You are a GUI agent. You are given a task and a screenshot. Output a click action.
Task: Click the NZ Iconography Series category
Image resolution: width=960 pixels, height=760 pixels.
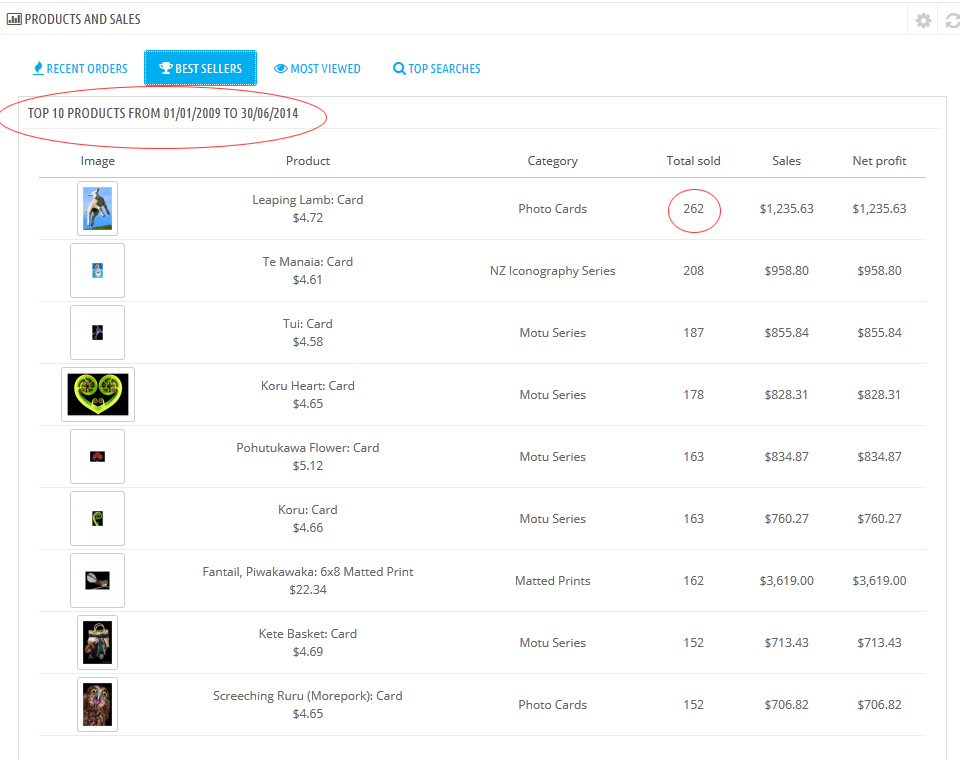tap(553, 271)
